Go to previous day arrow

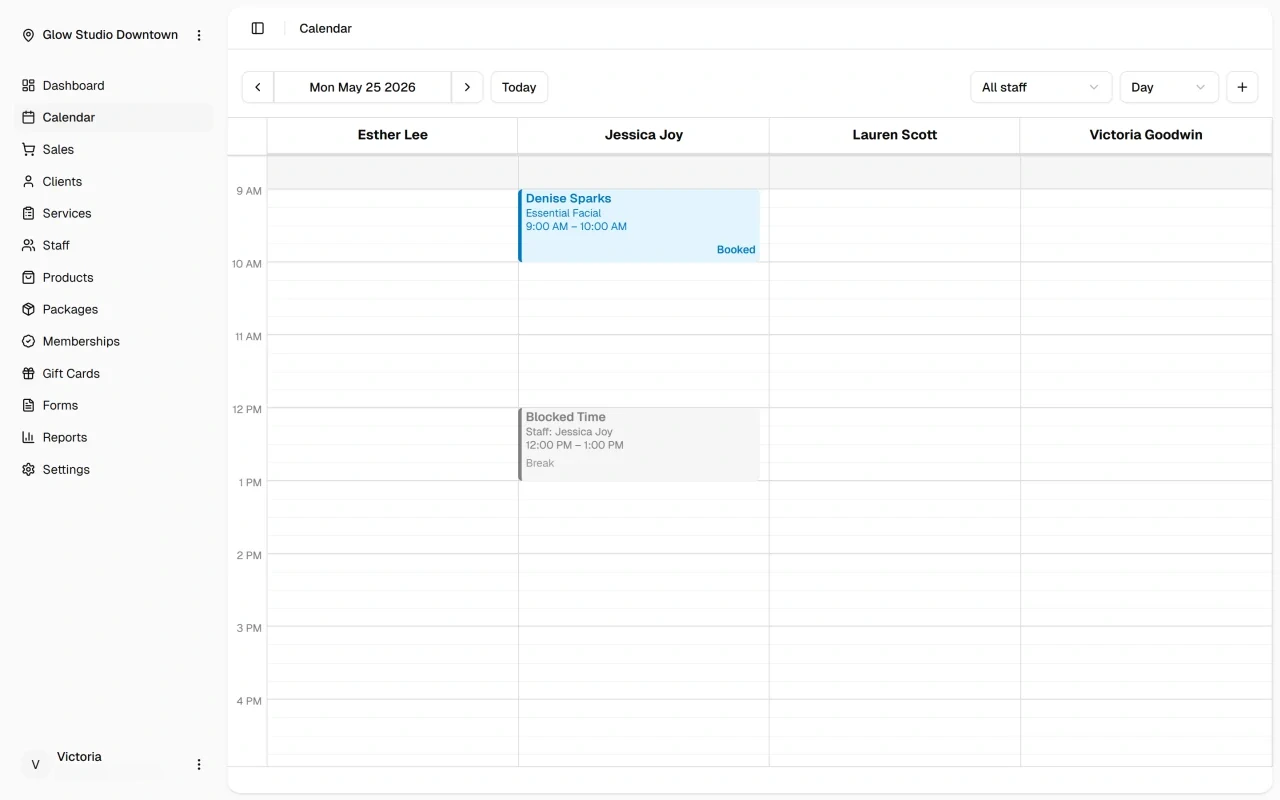(x=258, y=87)
